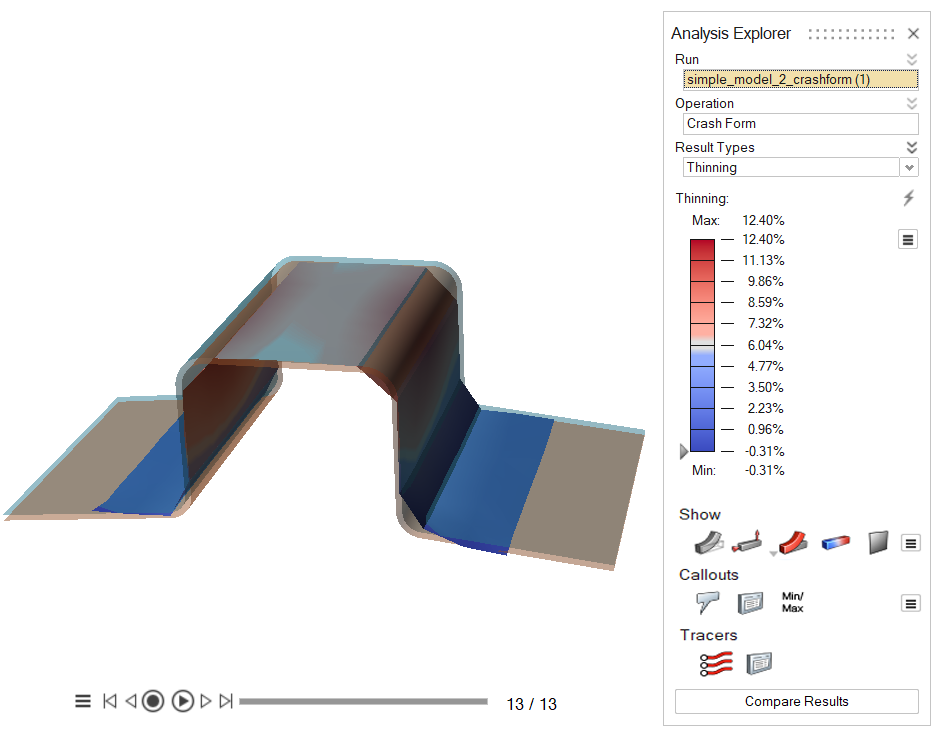Open the legend options menu button

tap(907, 239)
